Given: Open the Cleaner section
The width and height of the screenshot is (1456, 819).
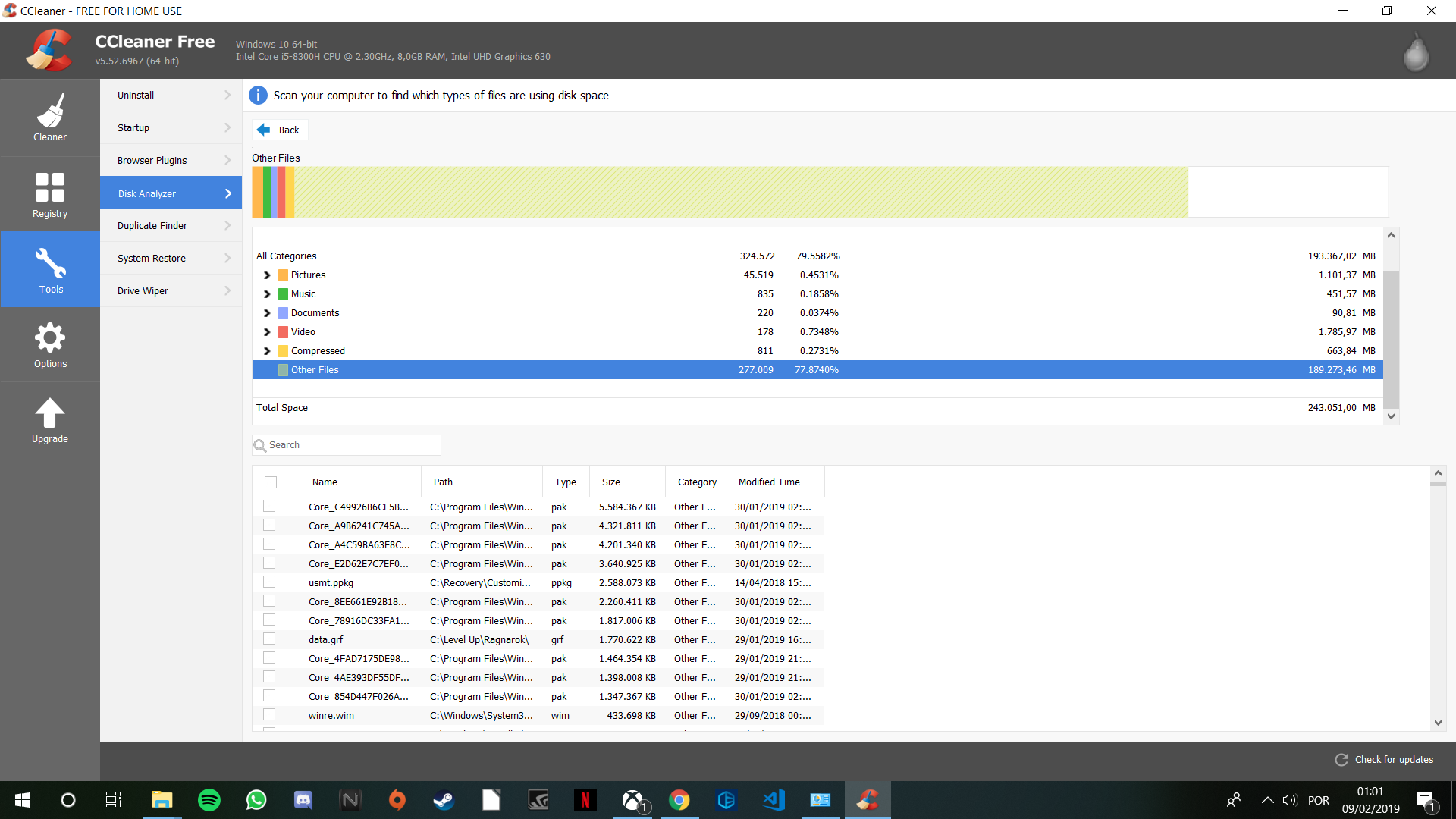Looking at the screenshot, I should [x=50, y=118].
